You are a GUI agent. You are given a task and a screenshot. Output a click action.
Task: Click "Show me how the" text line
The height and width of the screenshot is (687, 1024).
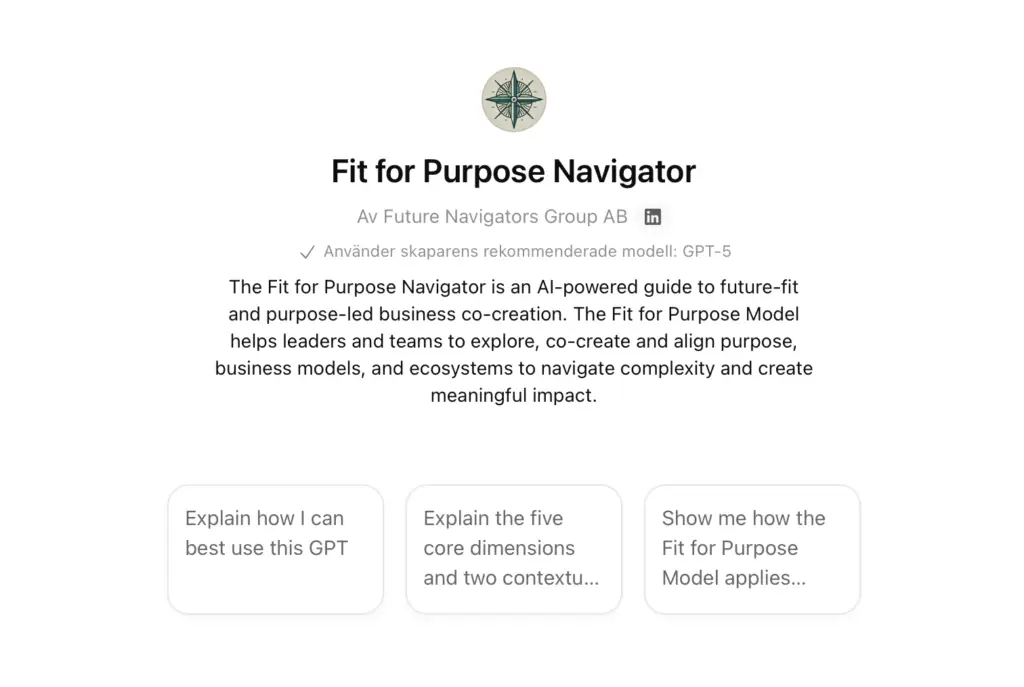pos(743,518)
